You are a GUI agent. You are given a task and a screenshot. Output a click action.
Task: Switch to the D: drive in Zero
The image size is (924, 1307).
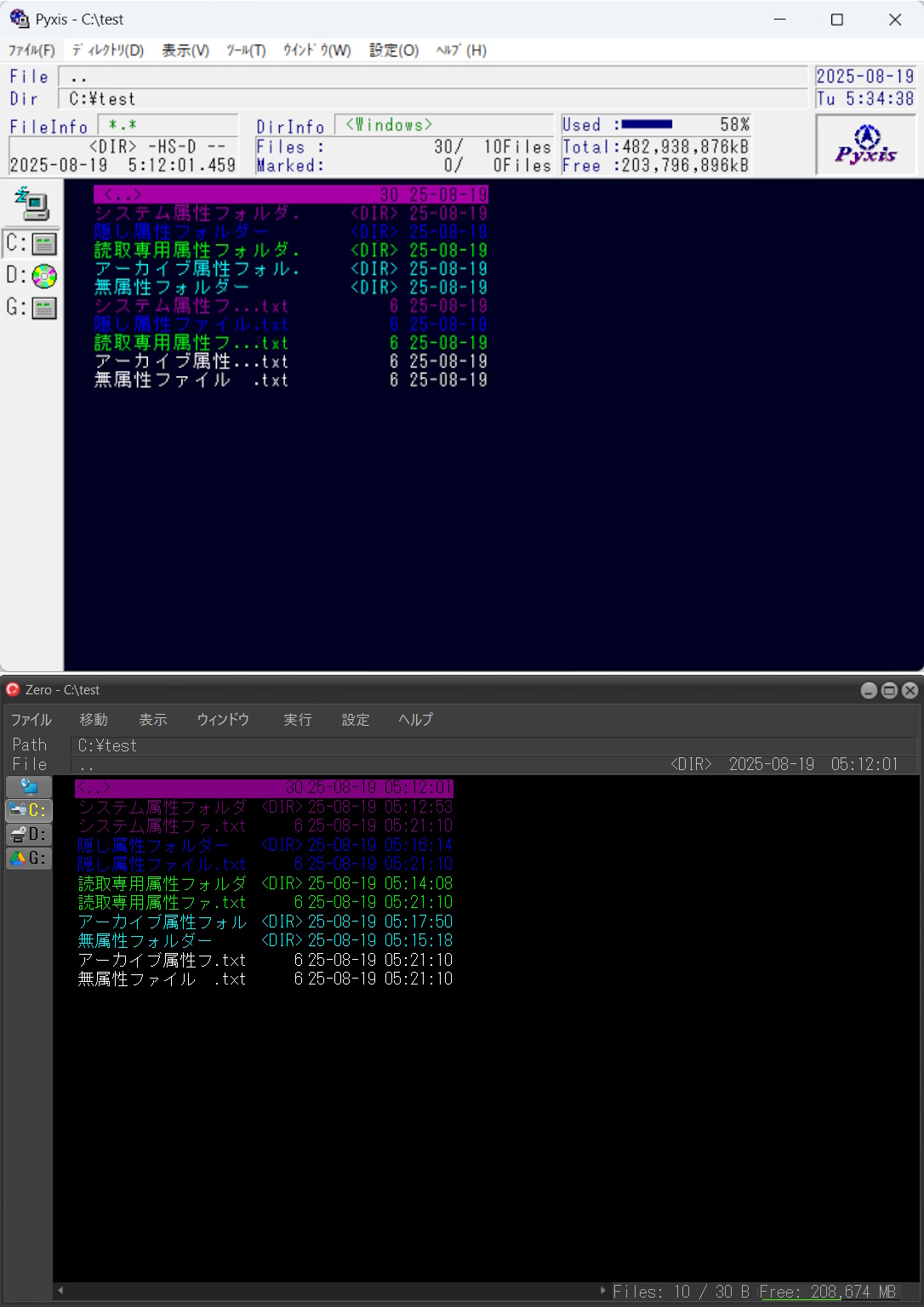29,834
